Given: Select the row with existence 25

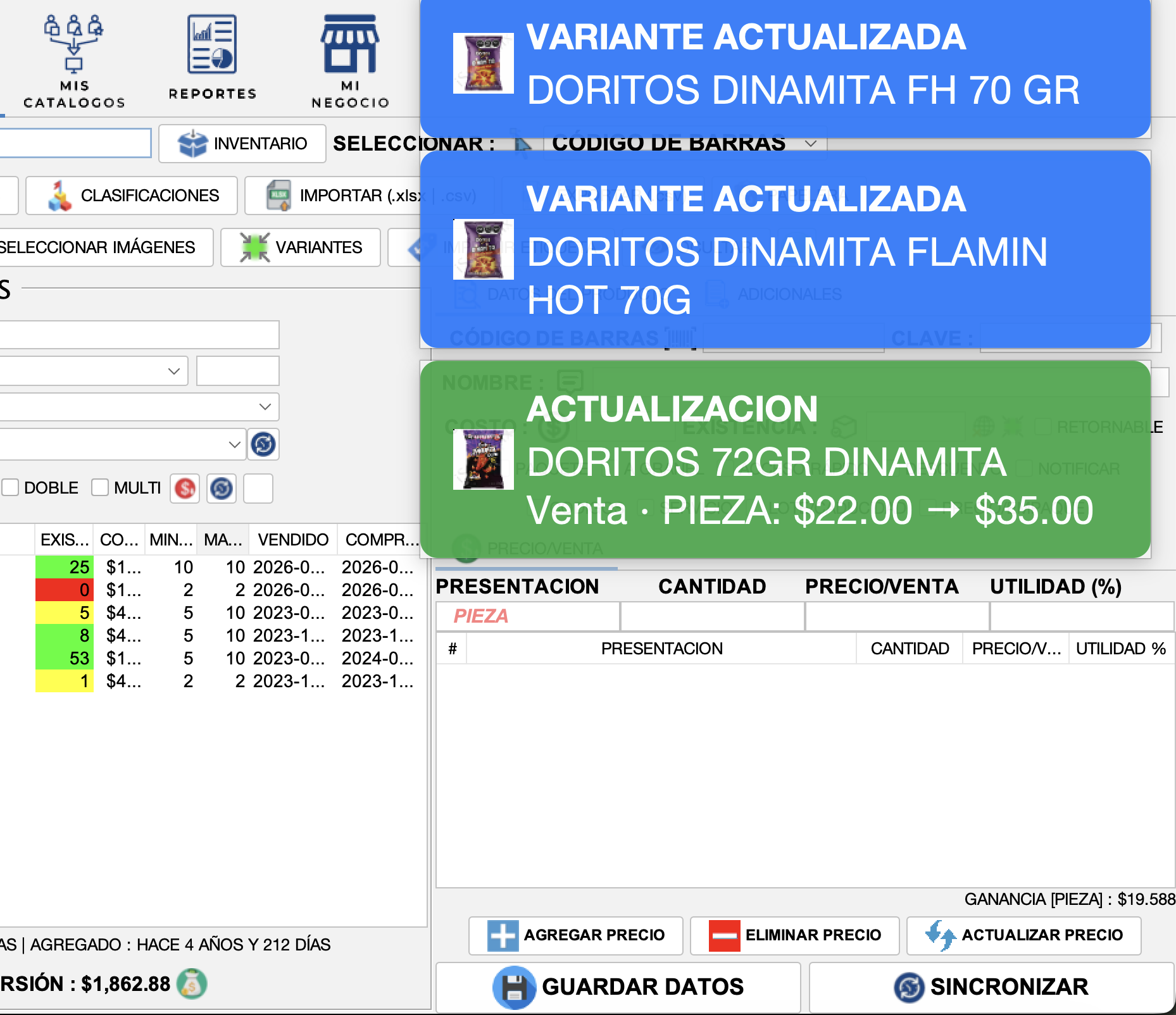Looking at the screenshot, I should pos(212,567).
